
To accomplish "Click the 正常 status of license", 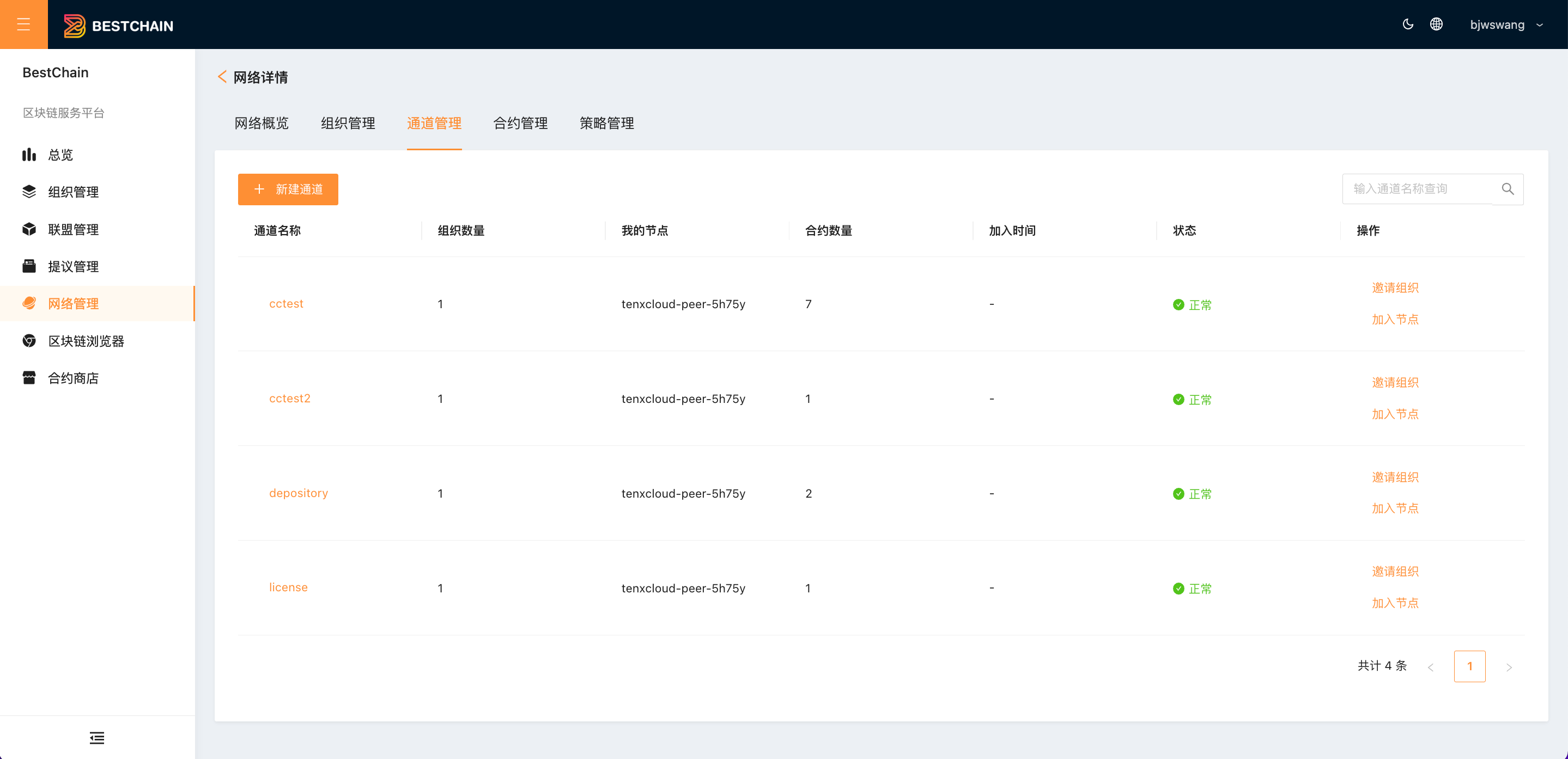I will pos(1193,589).
